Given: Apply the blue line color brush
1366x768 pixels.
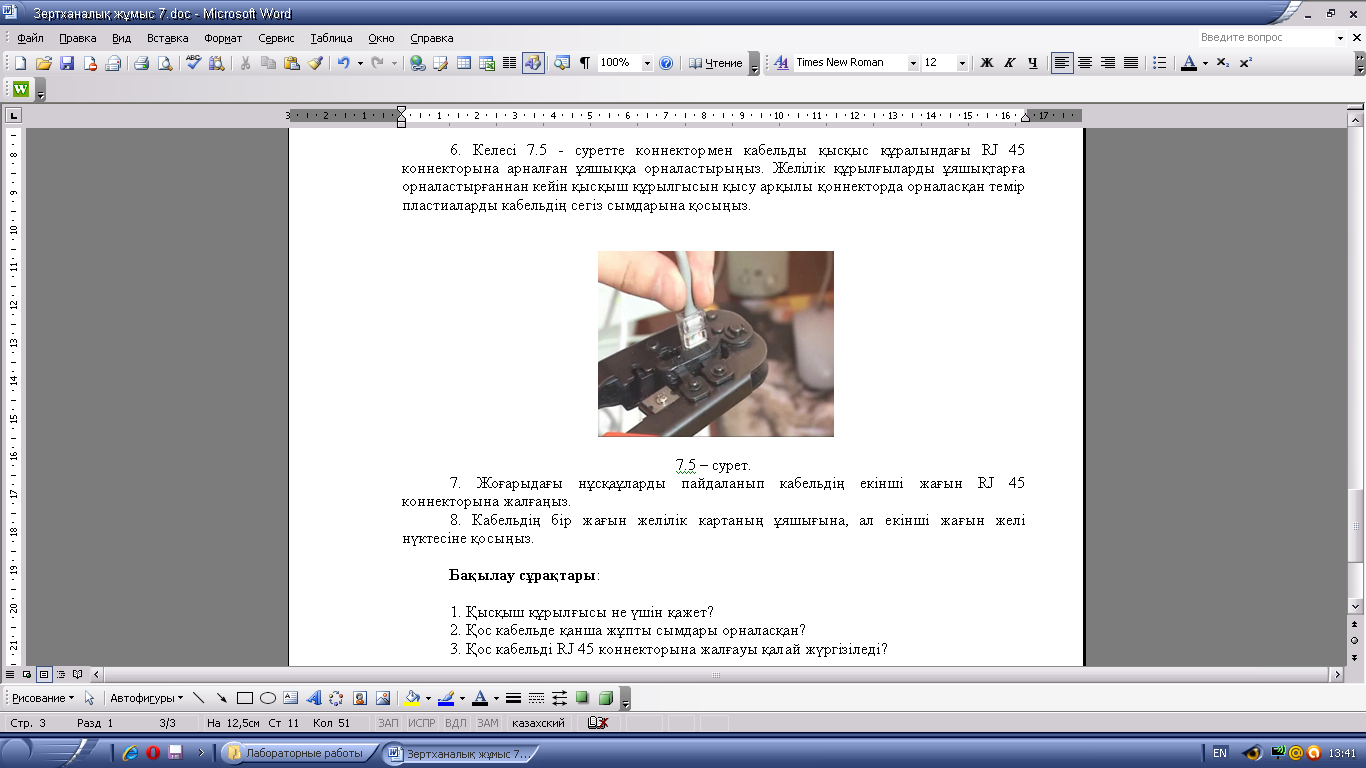Looking at the screenshot, I should [x=446, y=698].
